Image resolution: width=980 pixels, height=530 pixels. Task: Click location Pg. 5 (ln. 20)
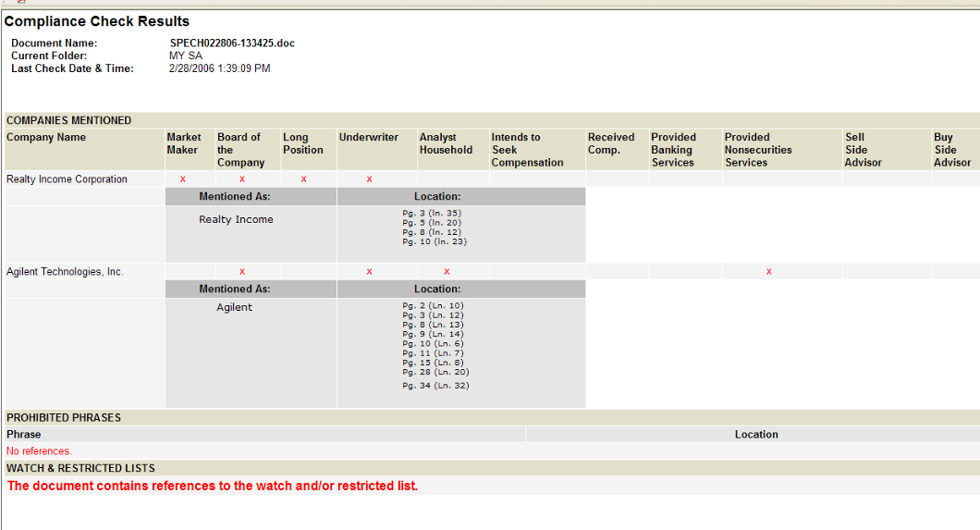click(432, 222)
